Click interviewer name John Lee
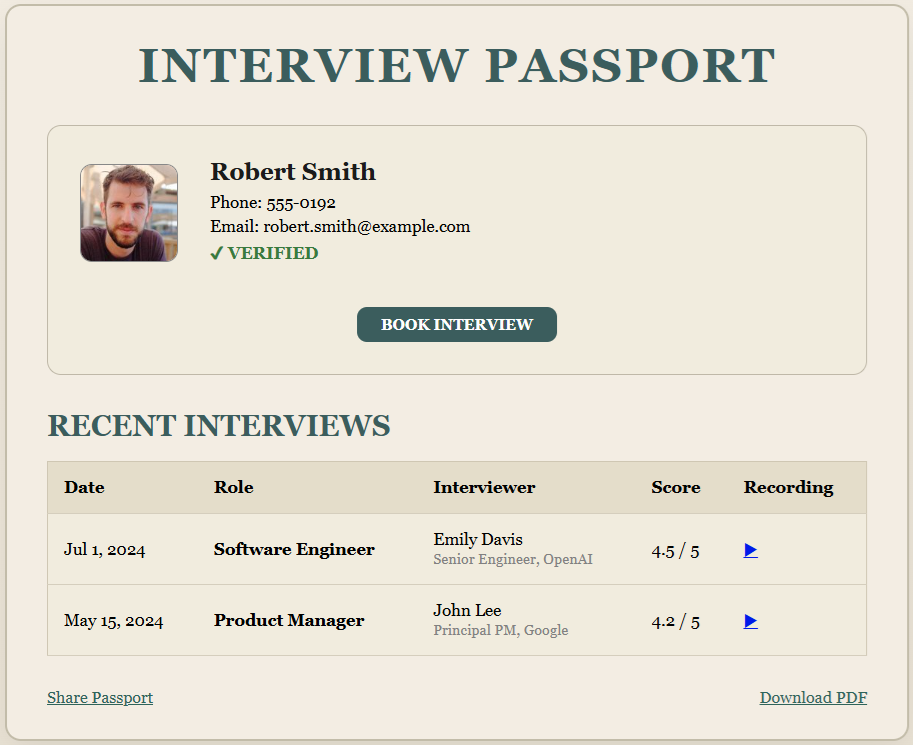Viewport: 913px width, 745px height. tap(467, 611)
